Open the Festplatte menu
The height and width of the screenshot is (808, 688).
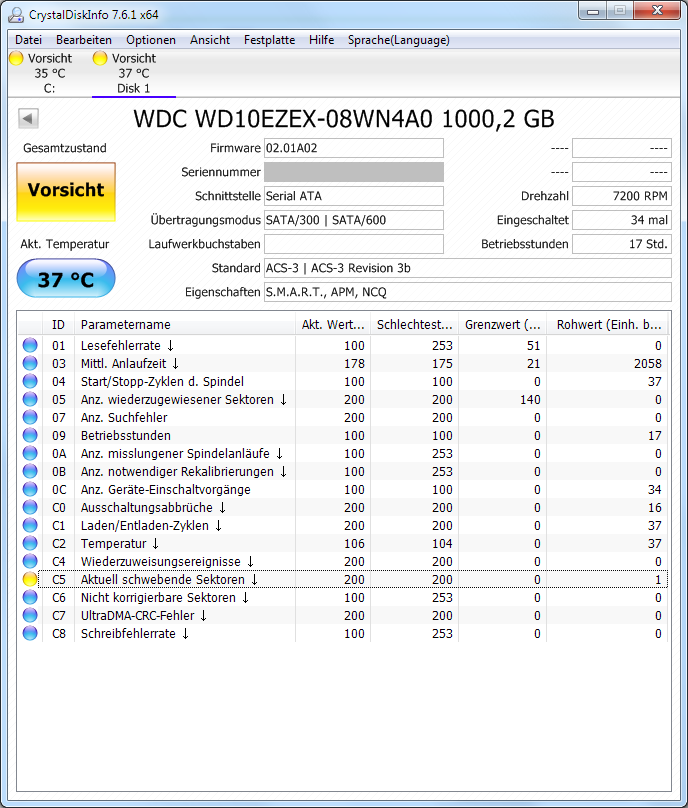click(x=270, y=40)
